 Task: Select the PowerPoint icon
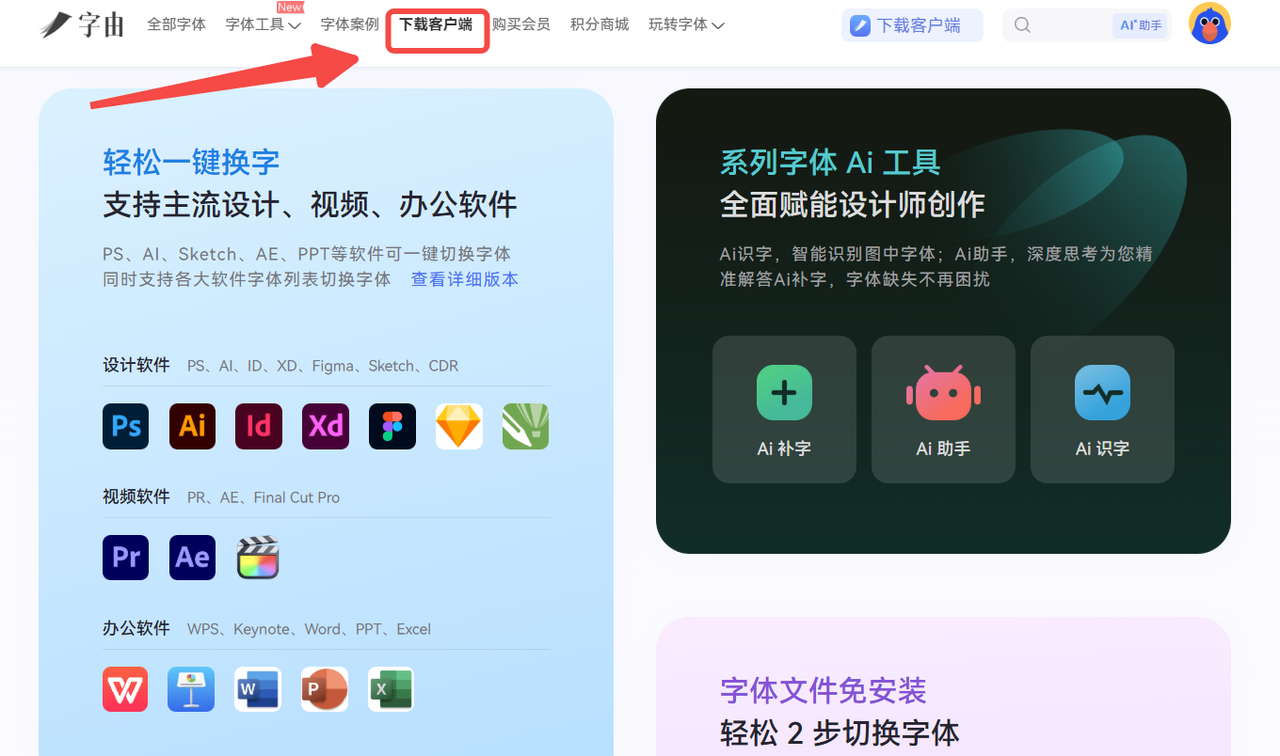pyautogui.click(x=325, y=689)
